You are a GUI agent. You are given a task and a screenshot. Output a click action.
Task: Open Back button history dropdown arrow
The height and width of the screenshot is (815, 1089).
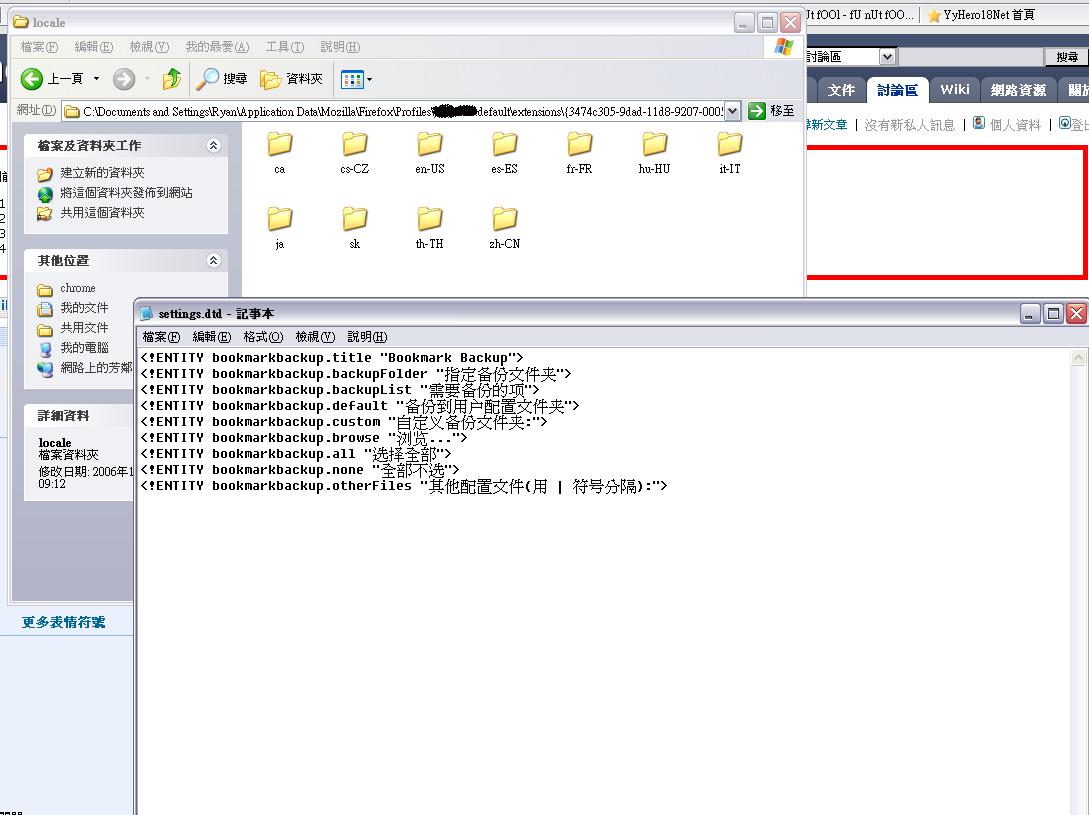coord(97,79)
